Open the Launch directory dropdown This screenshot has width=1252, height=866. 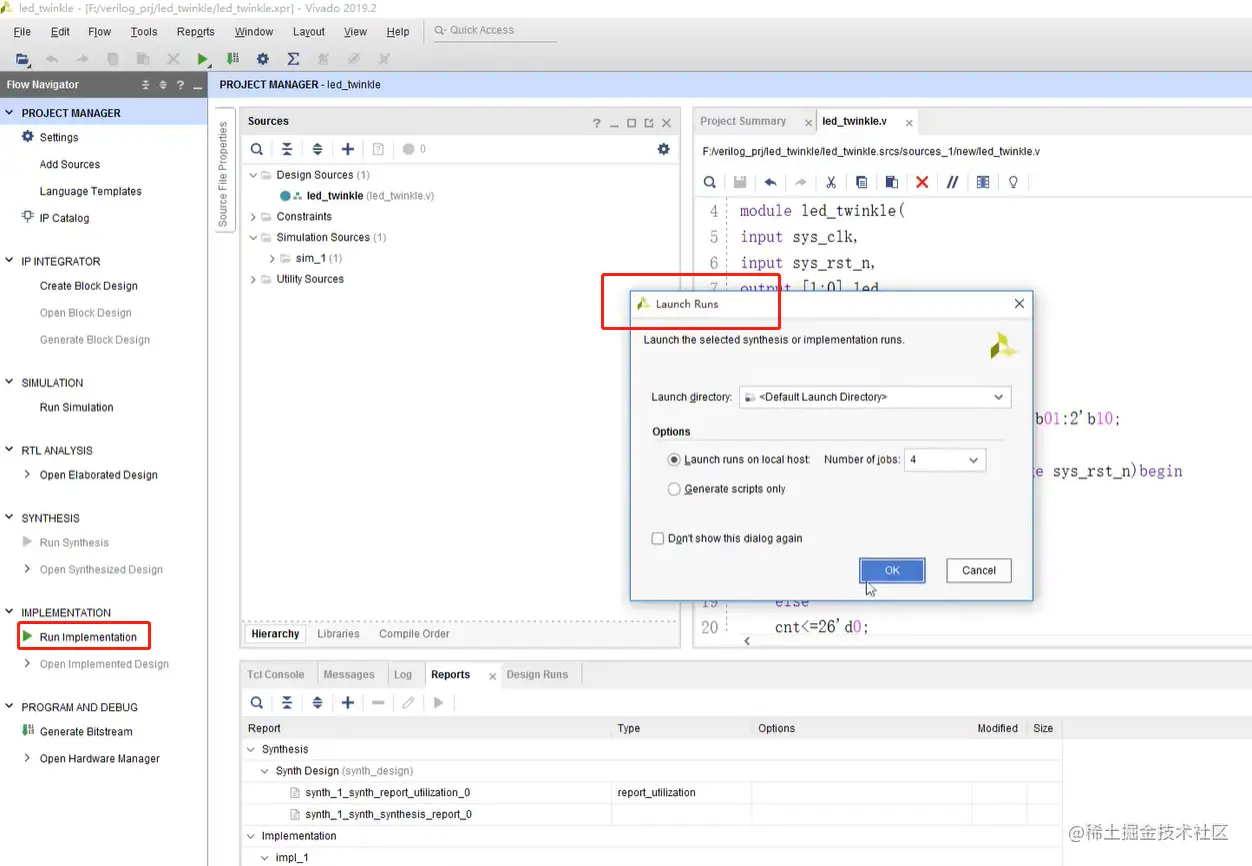coord(875,397)
